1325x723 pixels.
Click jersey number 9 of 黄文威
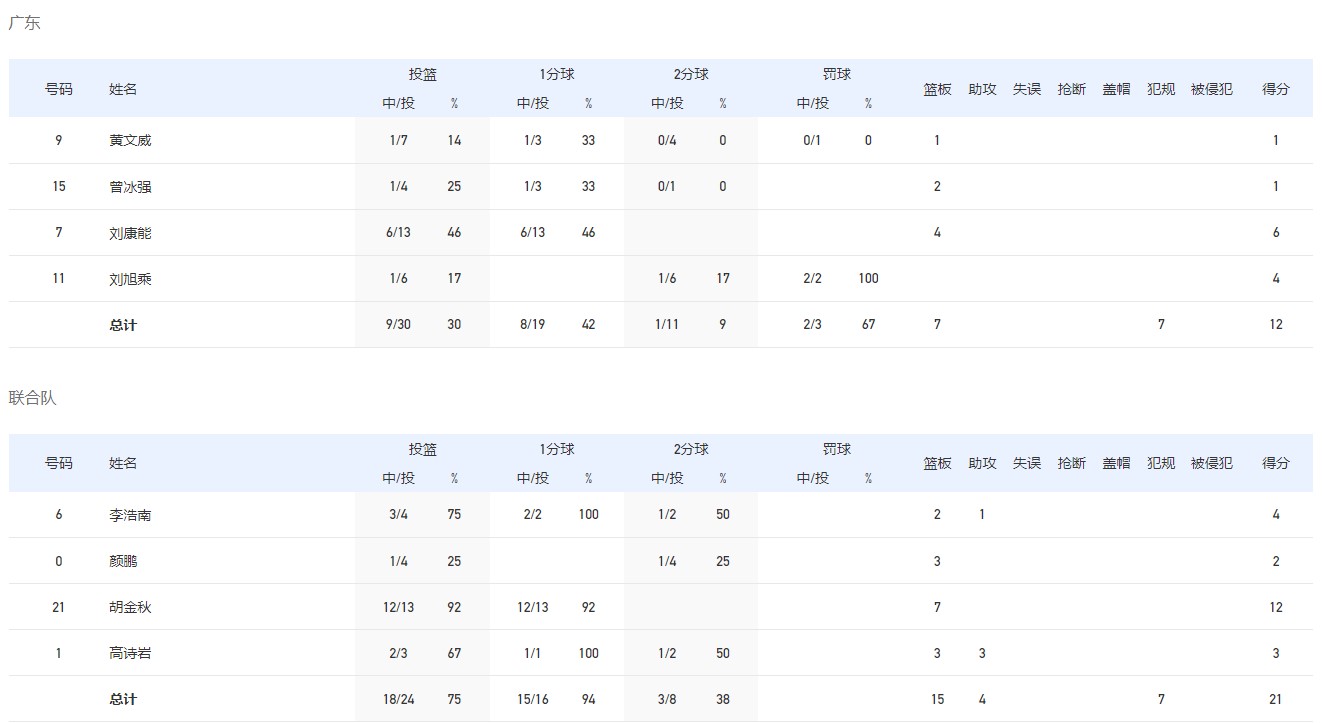pyautogui.click(x=59, y=140)
